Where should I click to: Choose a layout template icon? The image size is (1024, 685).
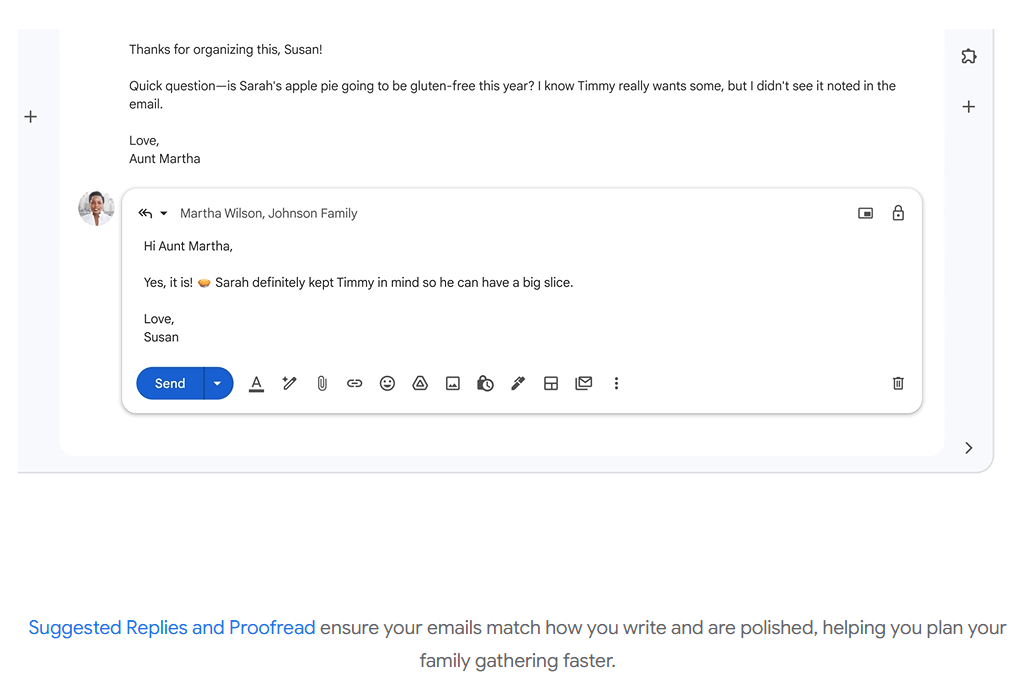[551, 383]
